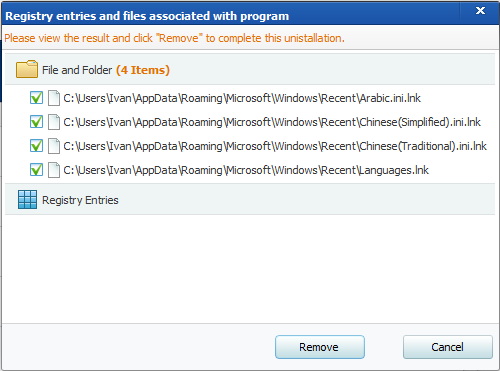This screenshot has width=500, height=371.
Task: Click the yellow File and Folder icon
Action: pyautogui.click(x=27, y=69)
